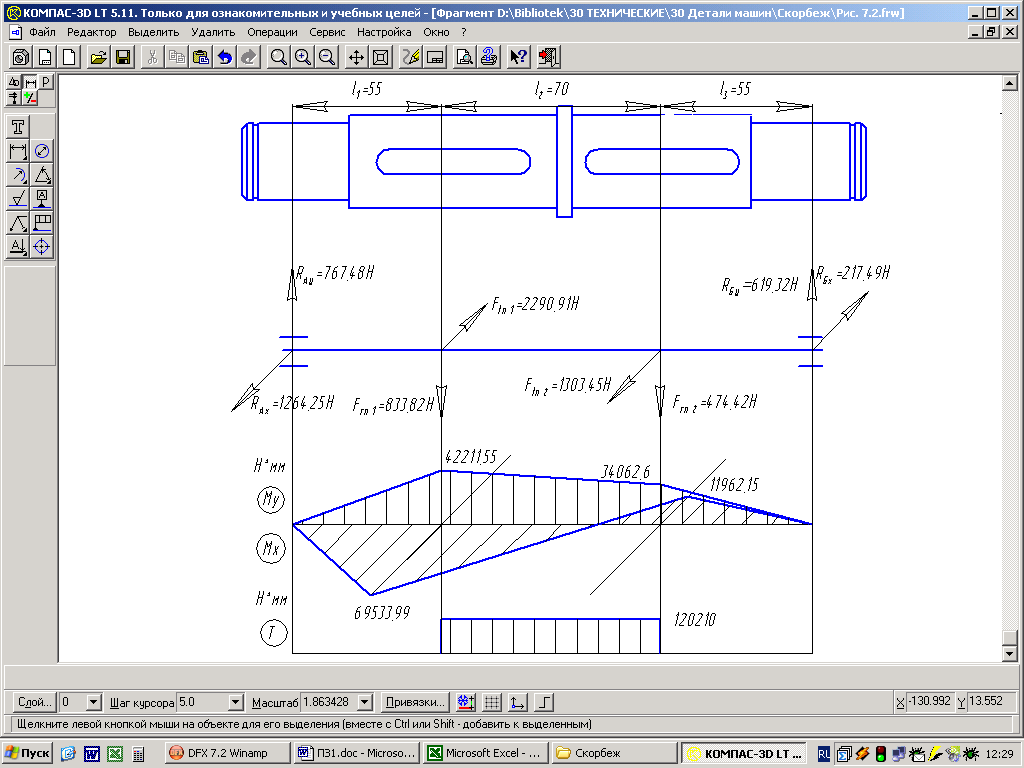Click the print preview icon
This screenshot has height=768, width=1024.
pos(464,57)
